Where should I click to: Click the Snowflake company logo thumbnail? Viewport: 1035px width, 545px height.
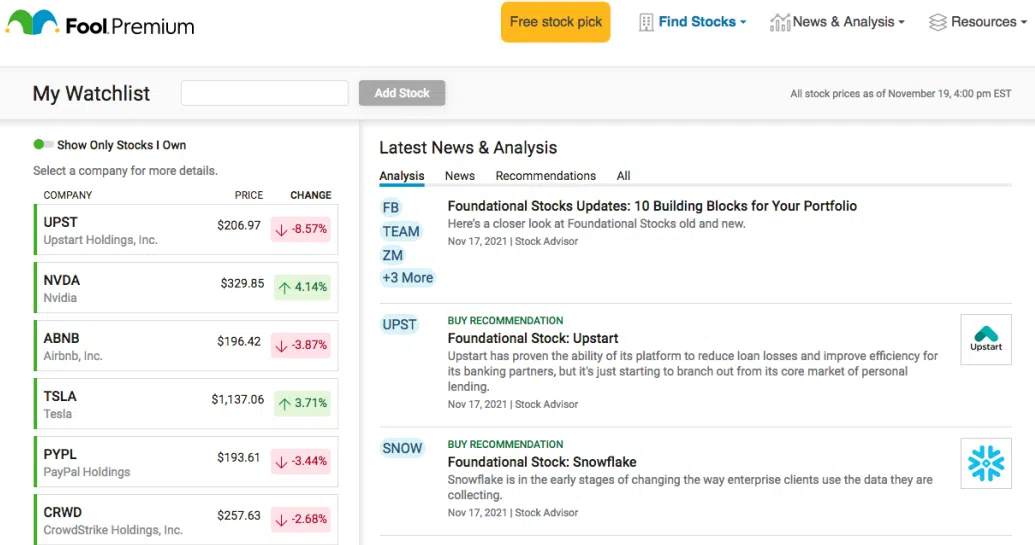tap(985, 463)
